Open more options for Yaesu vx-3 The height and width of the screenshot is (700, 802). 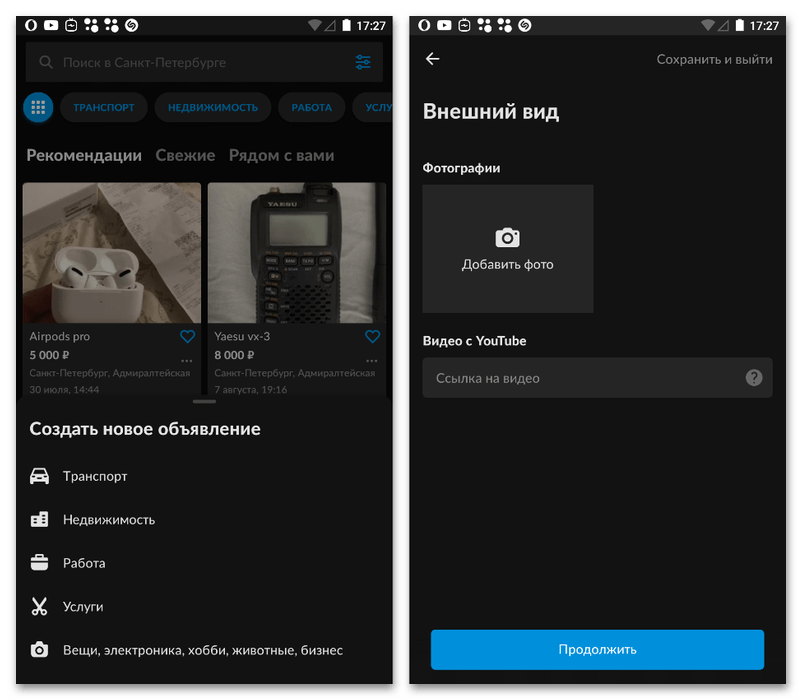[372, 360]
